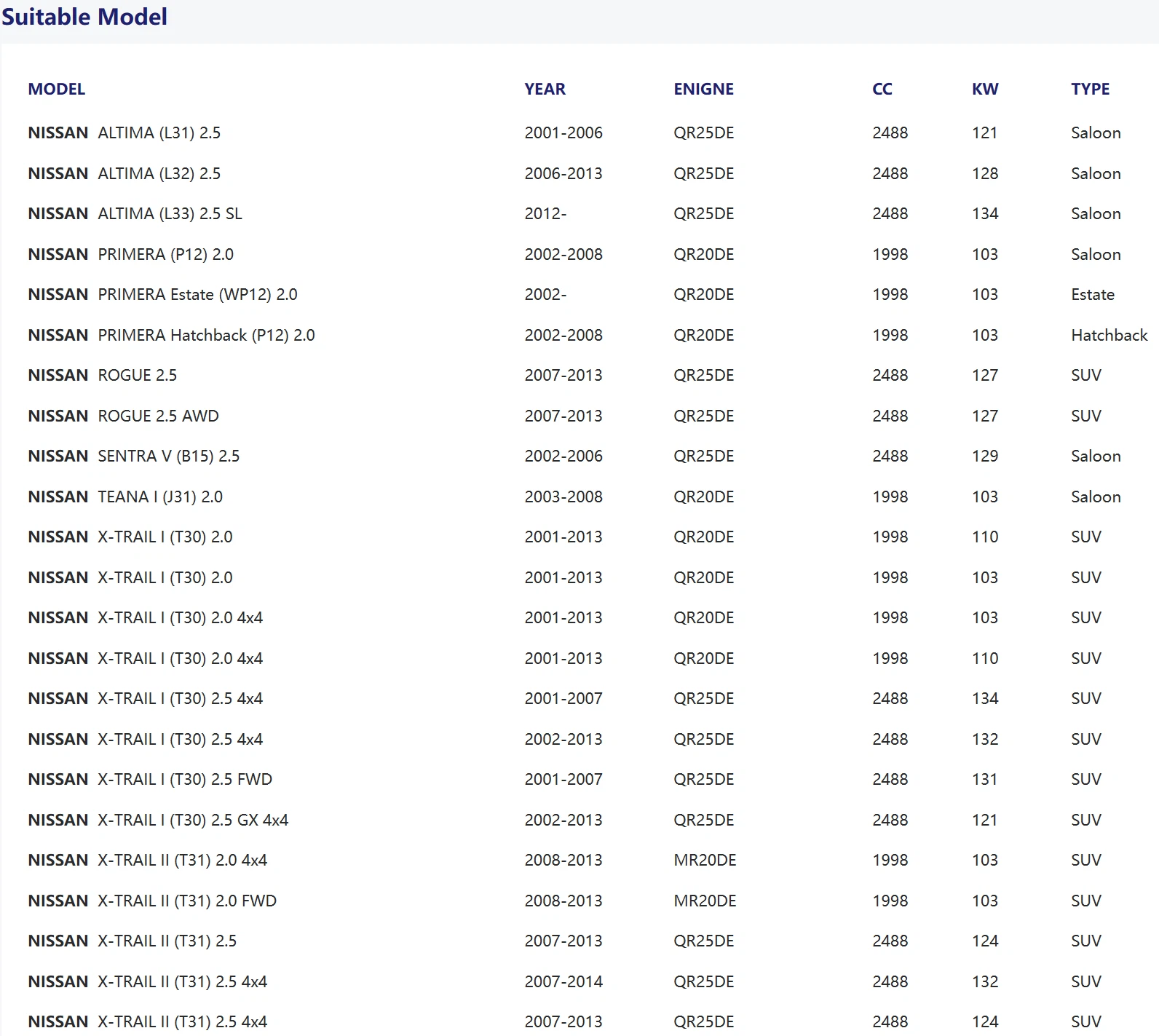Click QR20DE engine in PRIMERA Hatchback row
This screenshot has width=1159, height=1036.
[x=703, y=335]
